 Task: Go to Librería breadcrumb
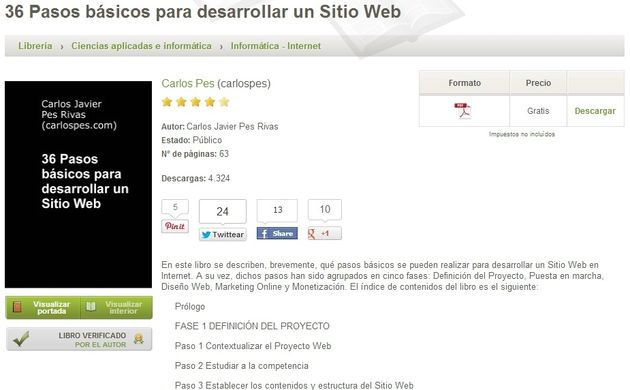pyautogui.click(x=35, y=46)
